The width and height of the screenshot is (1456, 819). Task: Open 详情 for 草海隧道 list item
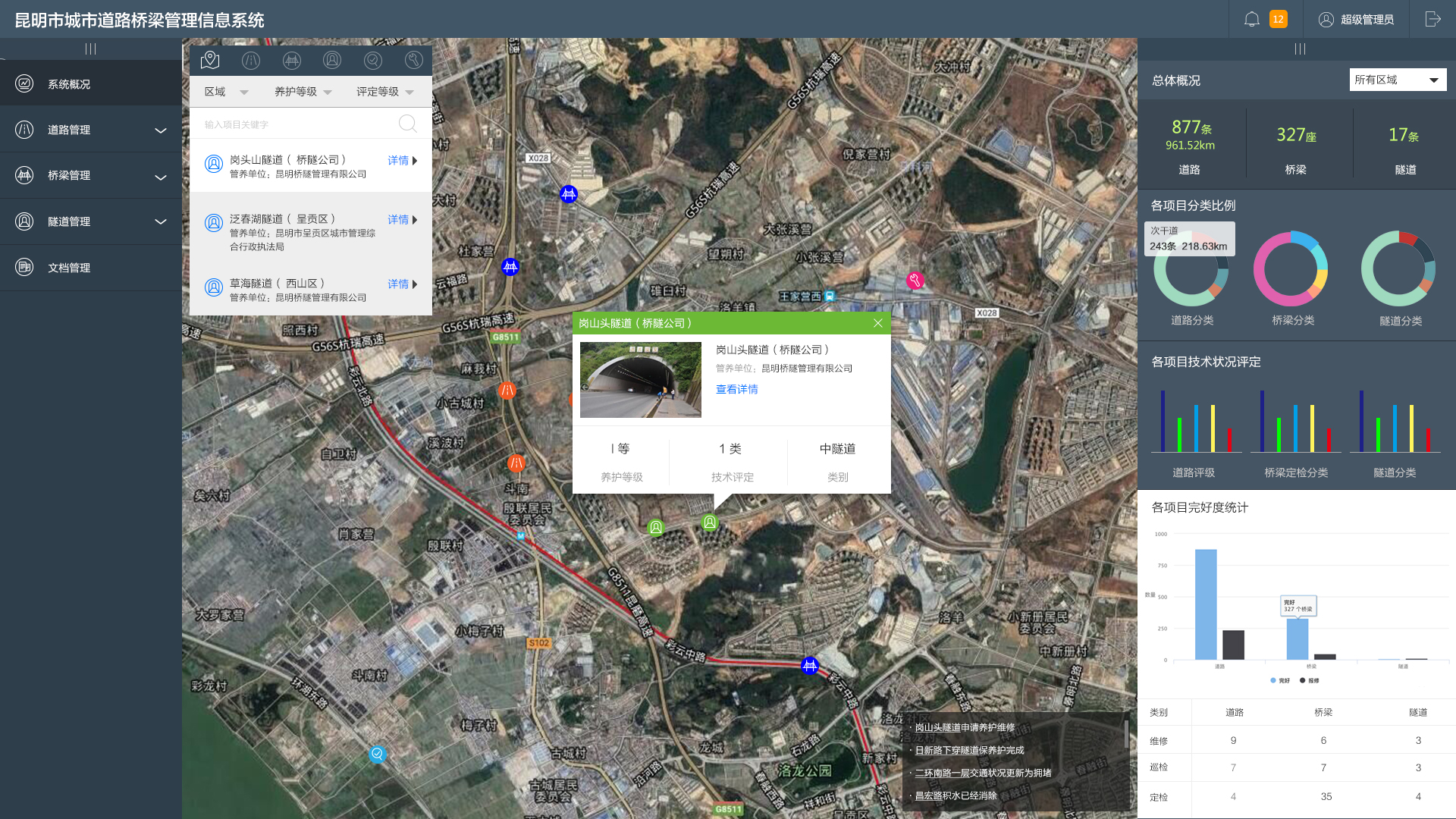click(x=403, y=284)
